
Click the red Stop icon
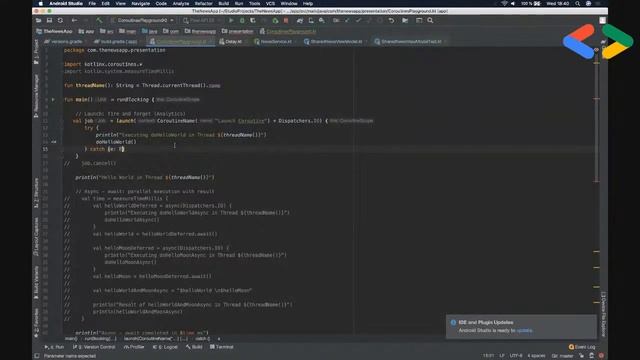pyautogui.click(x=286, y=20)
